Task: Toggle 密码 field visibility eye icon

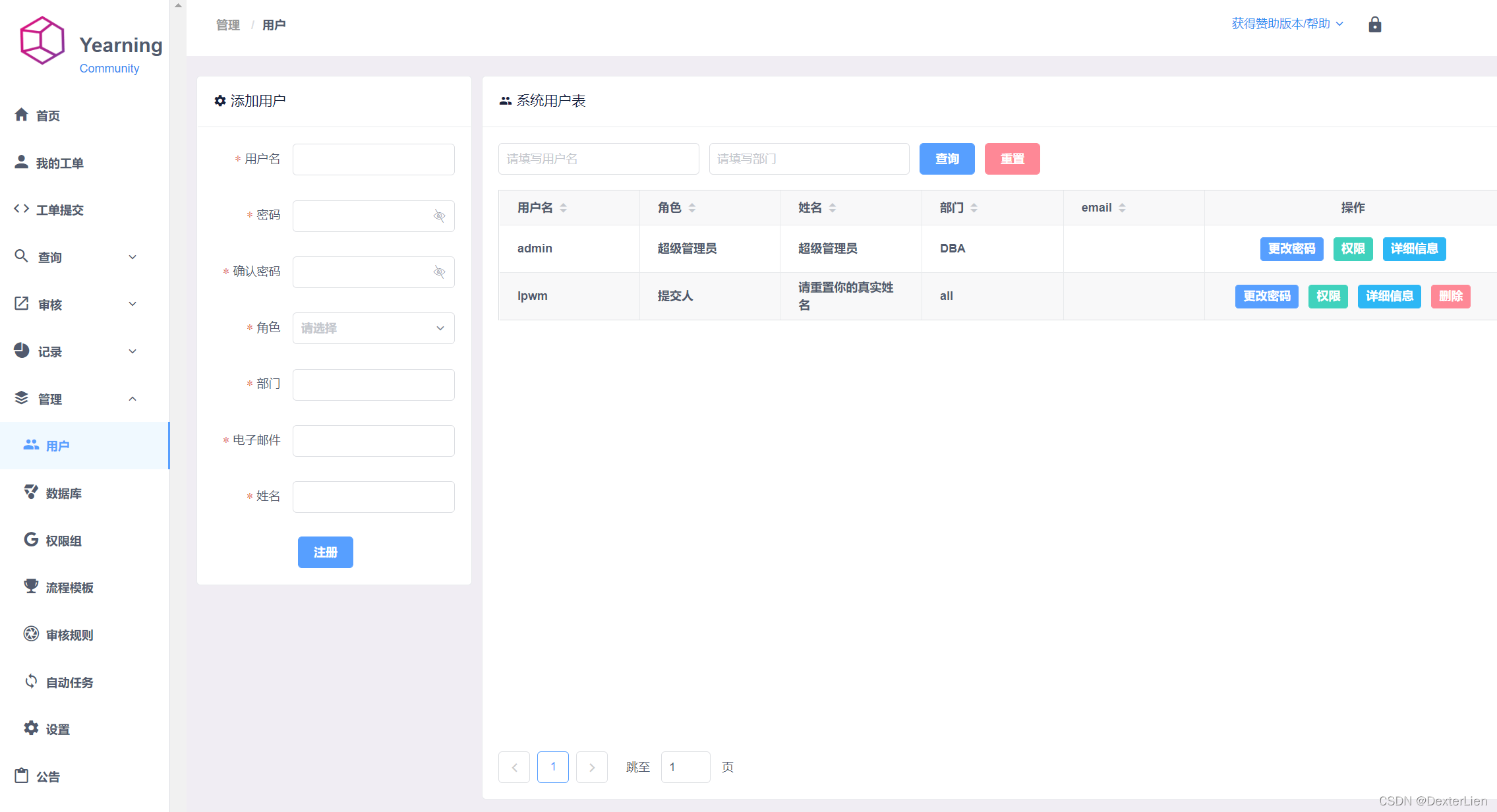Action: (439, 216)
